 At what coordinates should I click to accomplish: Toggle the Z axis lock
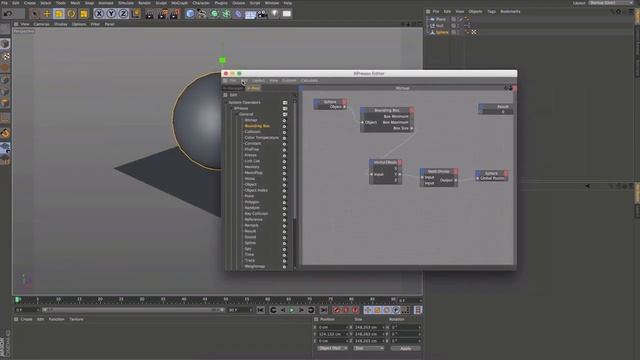pyautogui.click(x=123, y=14)
